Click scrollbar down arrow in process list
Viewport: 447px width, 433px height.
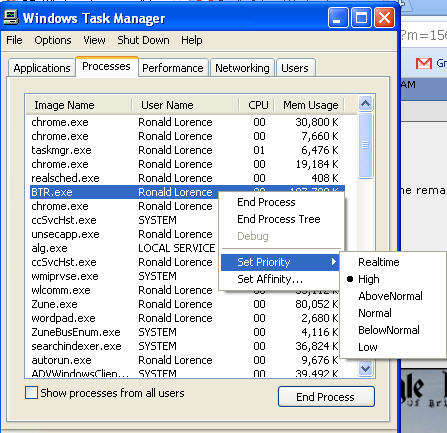(366, 368)
